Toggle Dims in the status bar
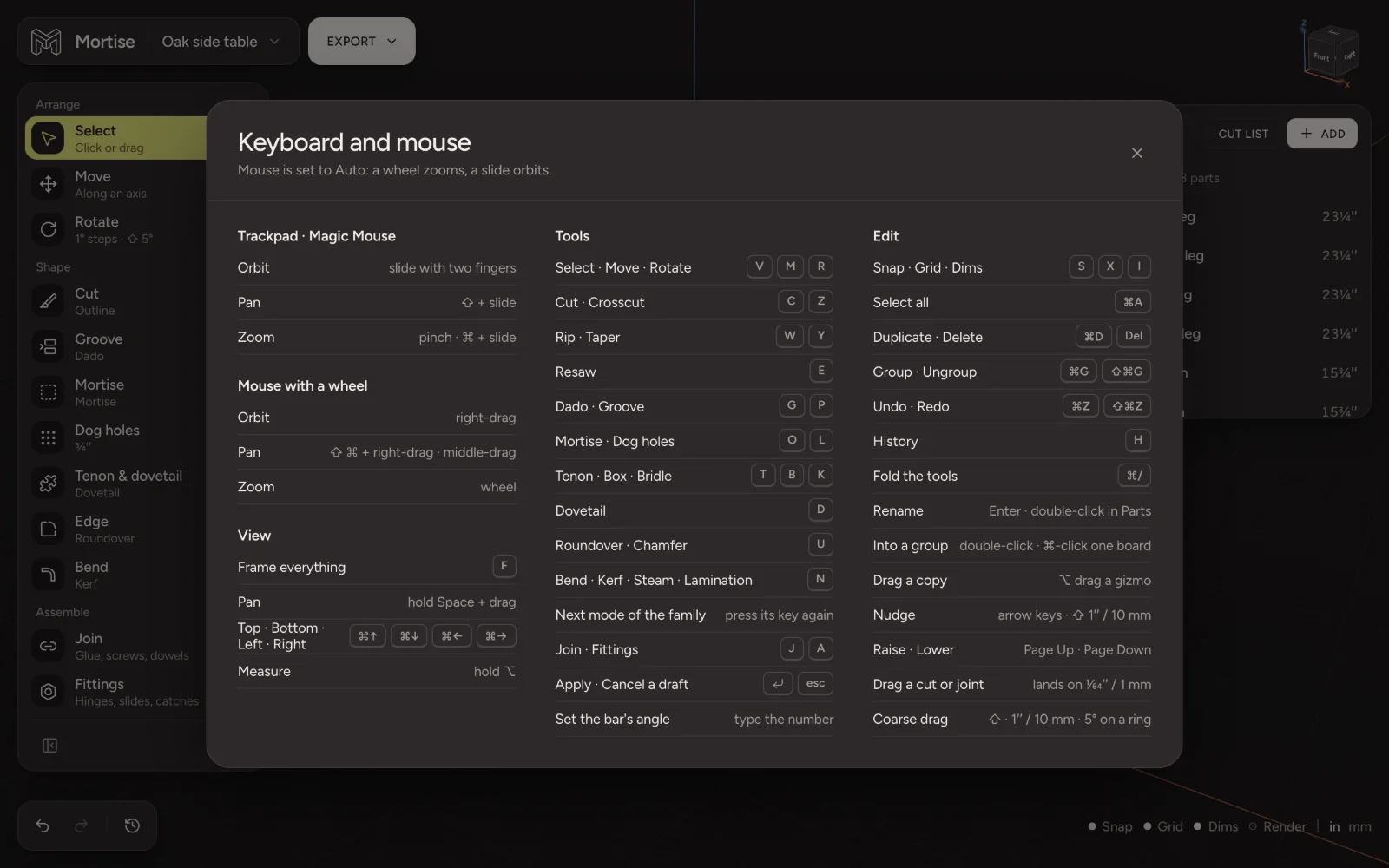Viewport: 1389px width, 868px height. [1216, 826]
